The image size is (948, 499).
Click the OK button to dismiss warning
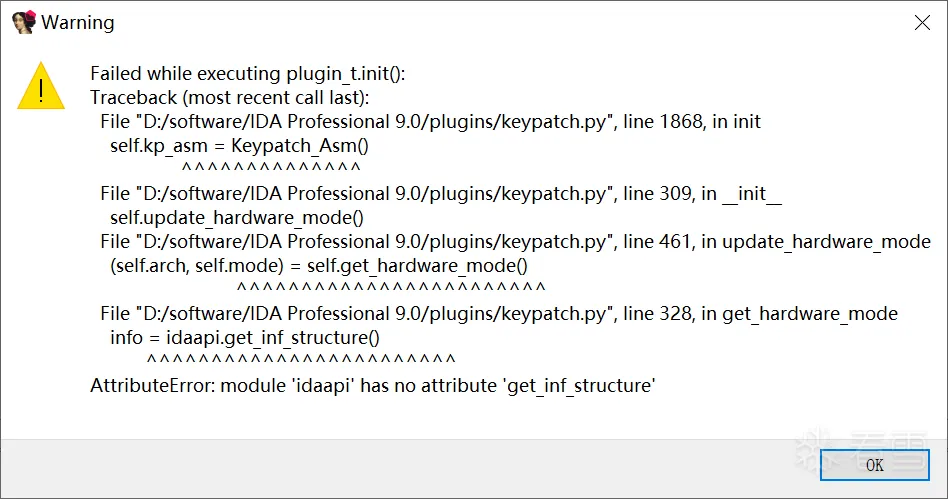pos(874,465)
